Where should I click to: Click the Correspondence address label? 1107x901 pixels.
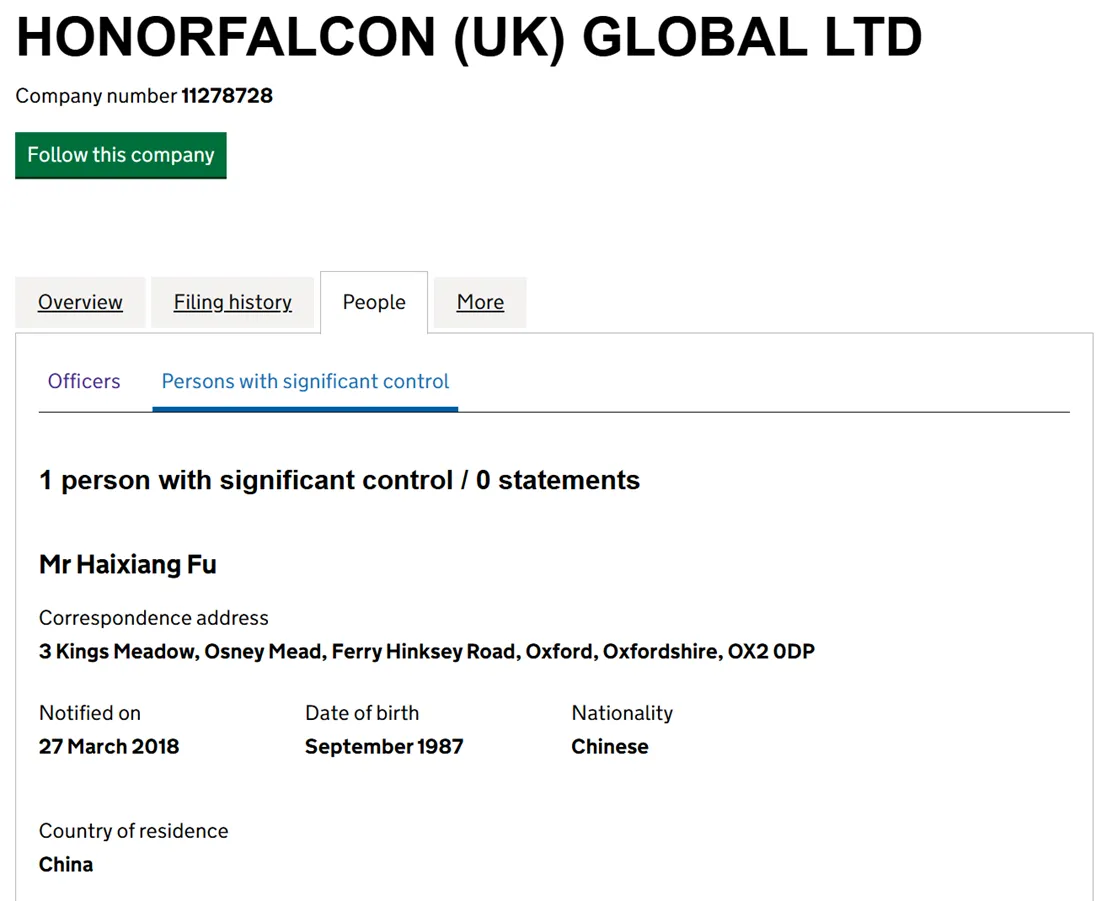click(x=154, y=618)
